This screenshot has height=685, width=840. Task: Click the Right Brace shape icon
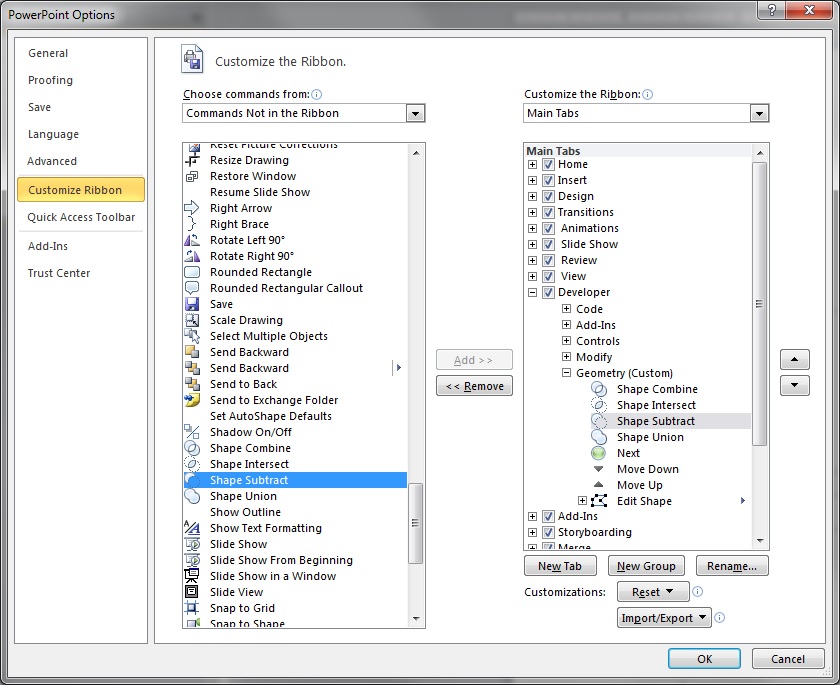(192, 224)
